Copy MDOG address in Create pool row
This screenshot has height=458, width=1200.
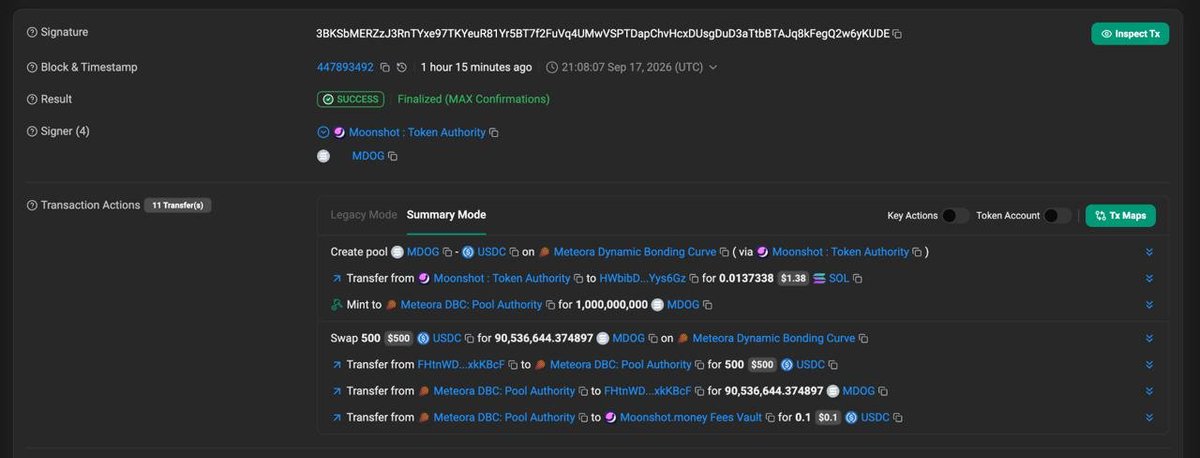pos(447,252)
